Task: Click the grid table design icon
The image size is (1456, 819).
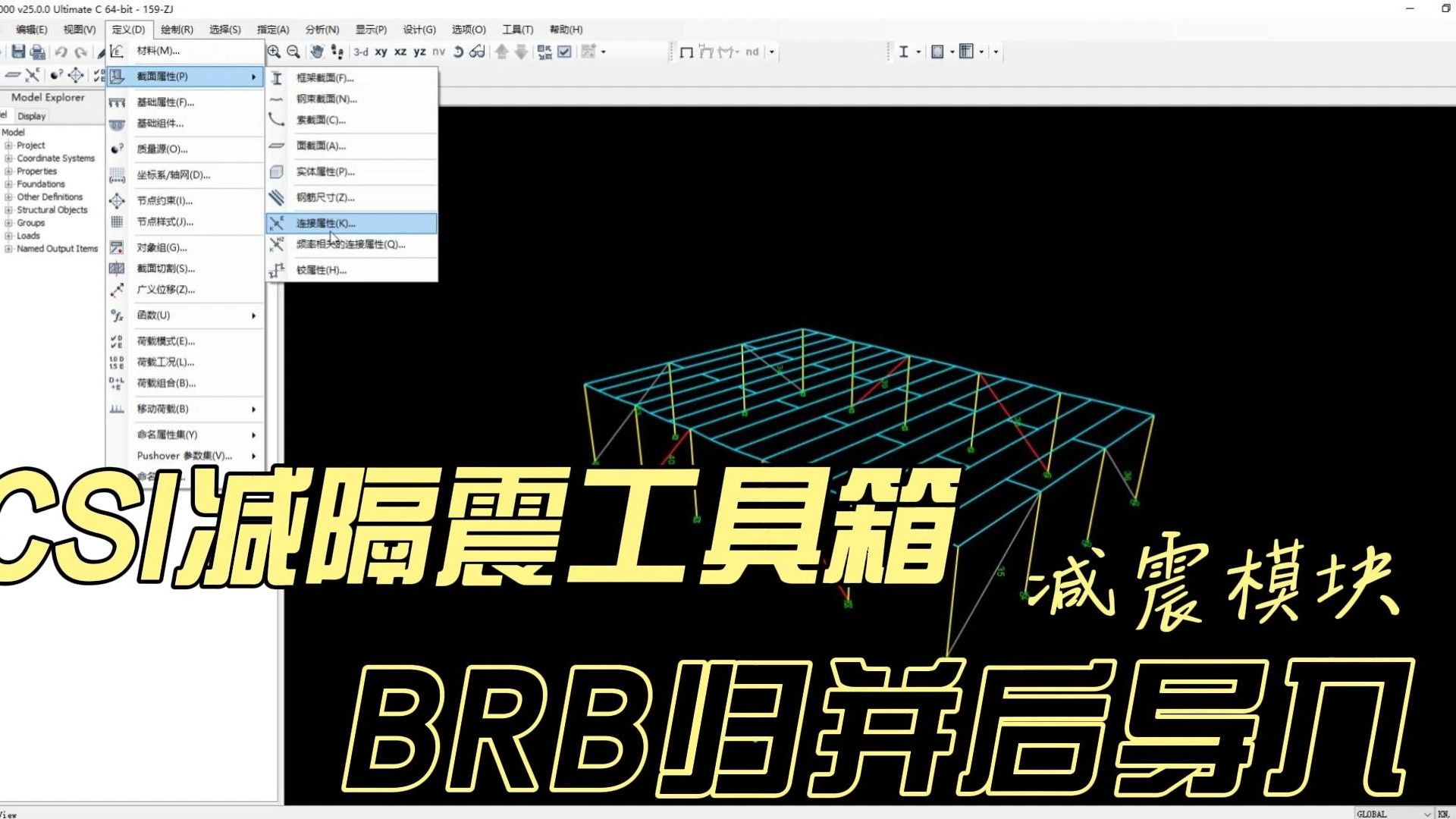Action: pyautogui.click(x=966, y=52)
